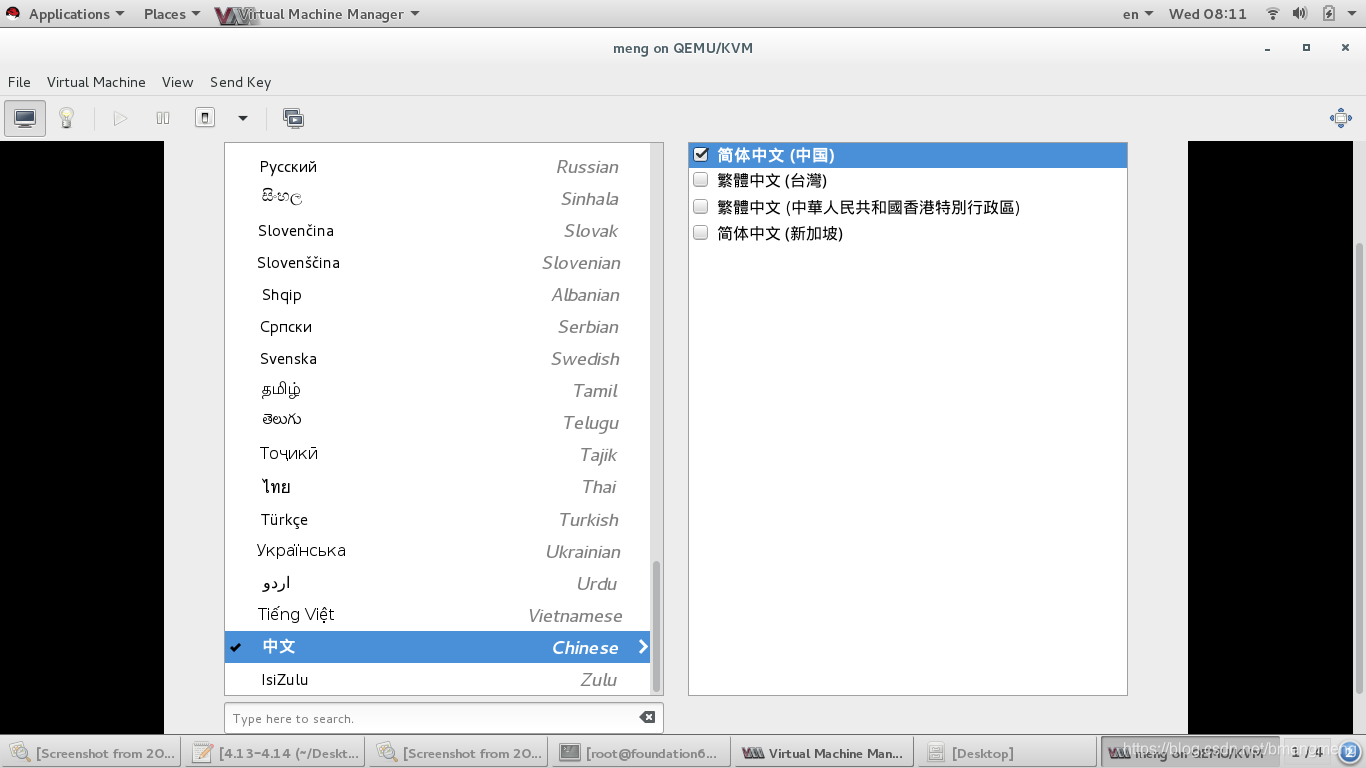This screenshot has height=768, width=1366.
Task: Open the en input source dropdown
Action: 1138,14
